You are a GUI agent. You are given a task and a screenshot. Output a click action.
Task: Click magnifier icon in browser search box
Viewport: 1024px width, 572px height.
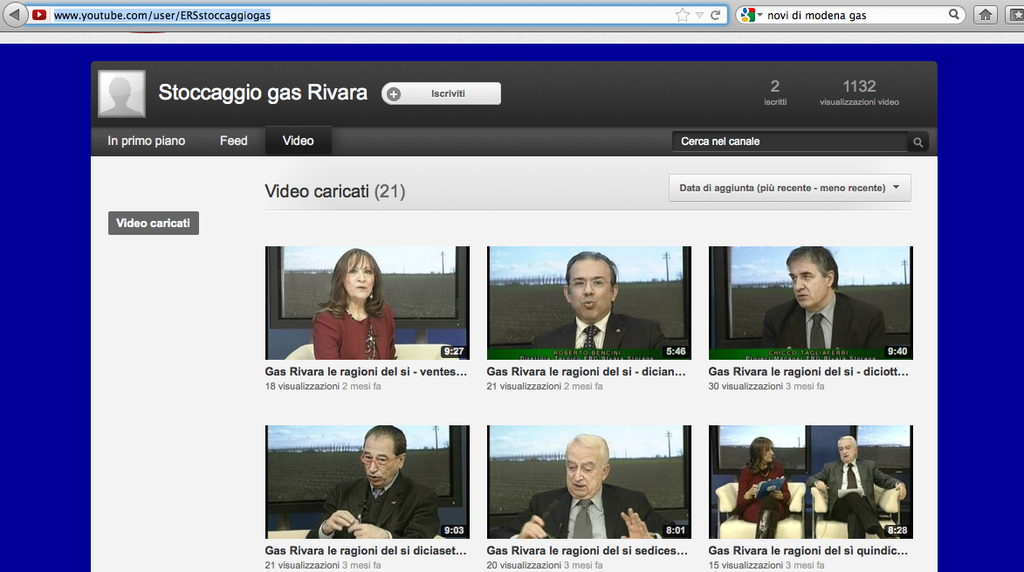954,15
